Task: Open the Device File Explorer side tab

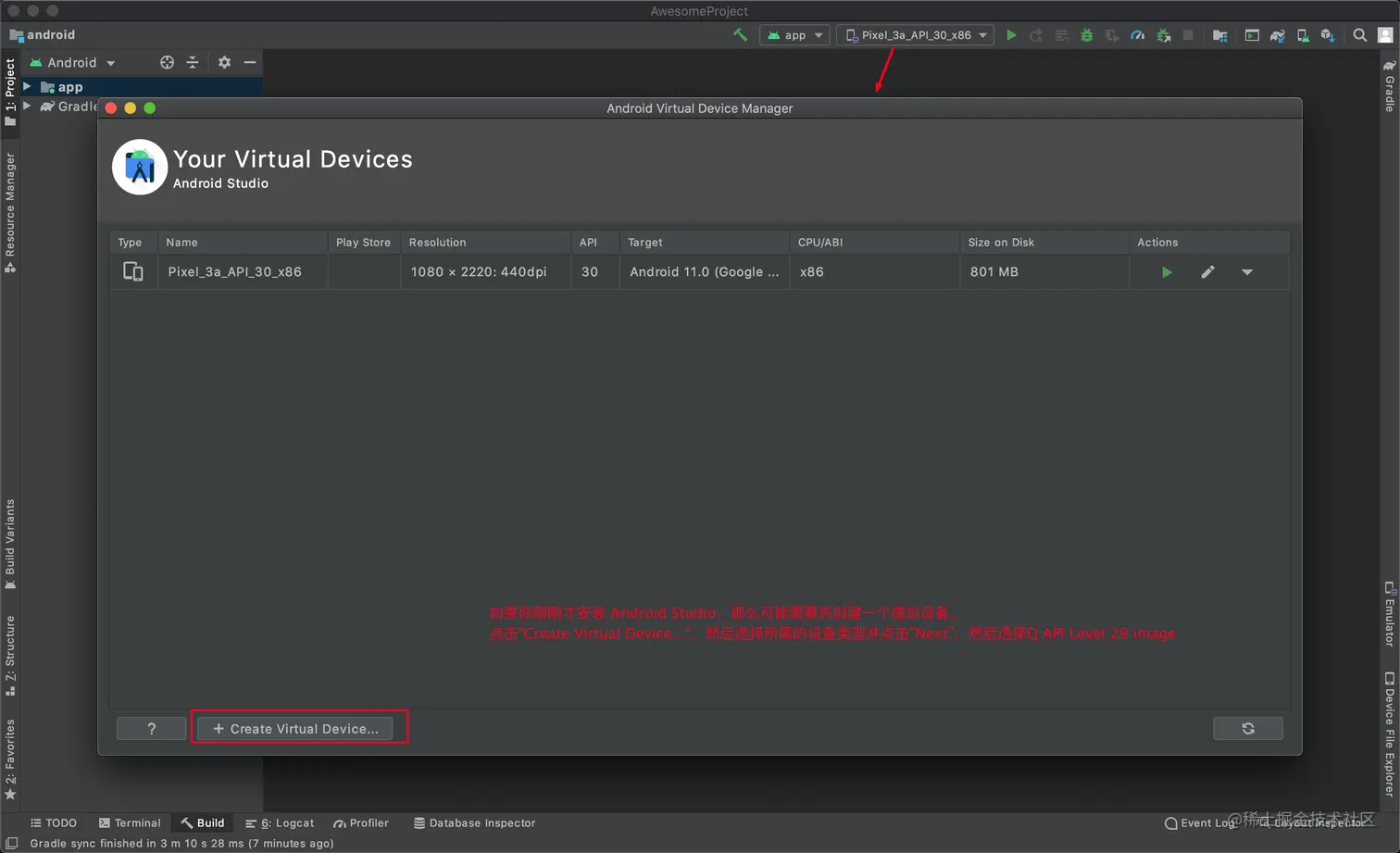Action: 1389,734
